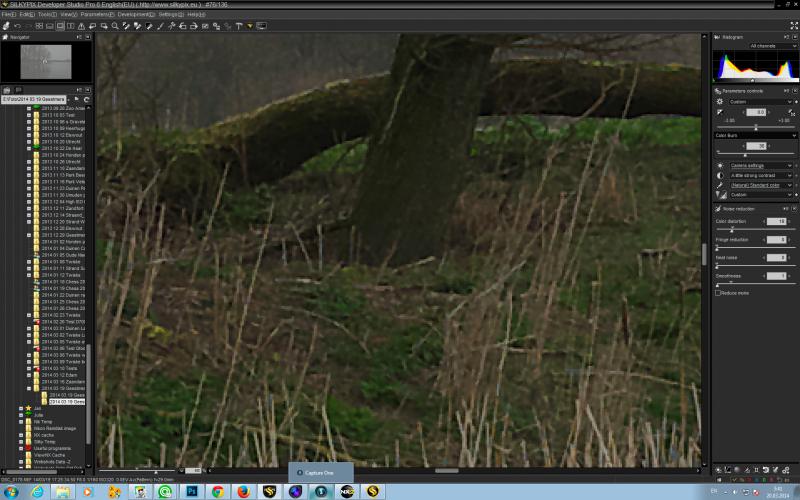800x500 pixels.
Task: Enable the Reduce moire checkbox
Action: pos(718,293)
